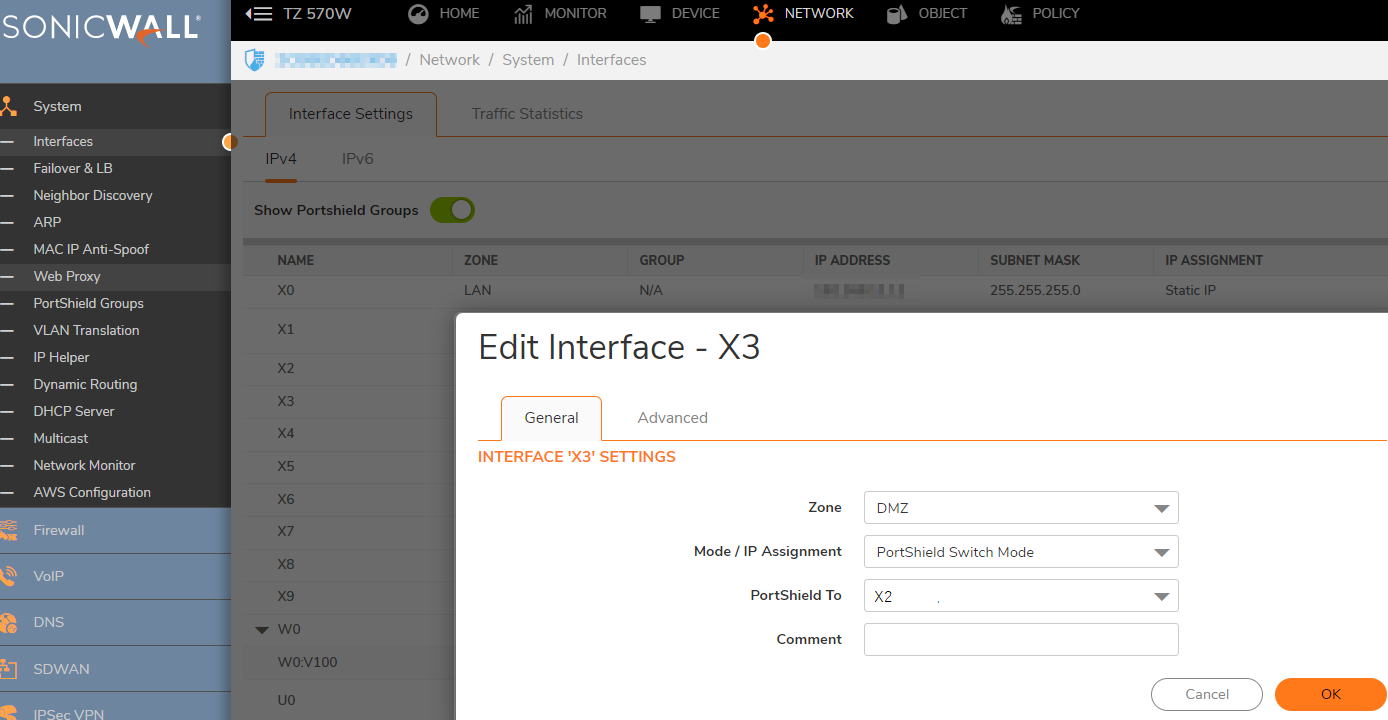Select Web Proxy in the sidebar

click(67, 276)
